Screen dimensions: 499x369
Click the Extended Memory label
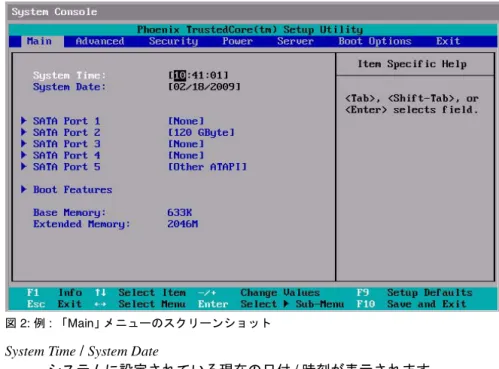tap(82, 224)
